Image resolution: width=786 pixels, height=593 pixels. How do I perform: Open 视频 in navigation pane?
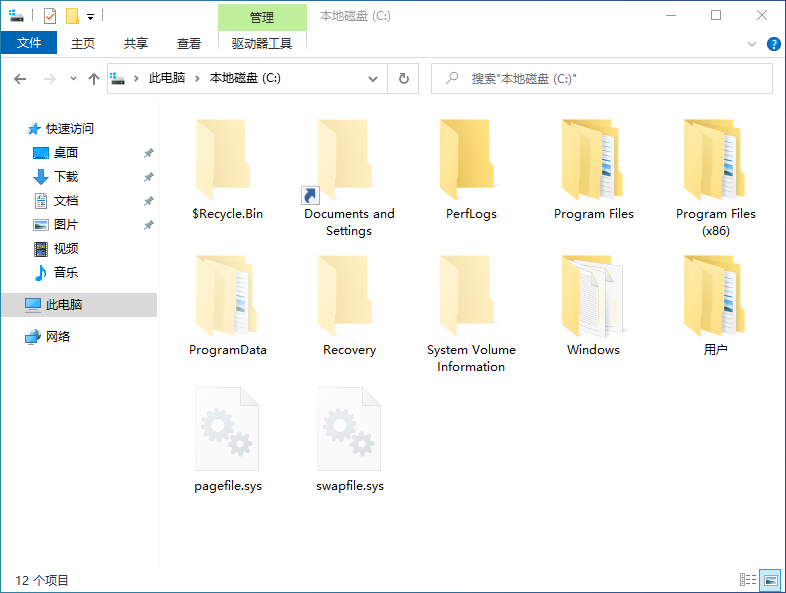pos(66,249)
